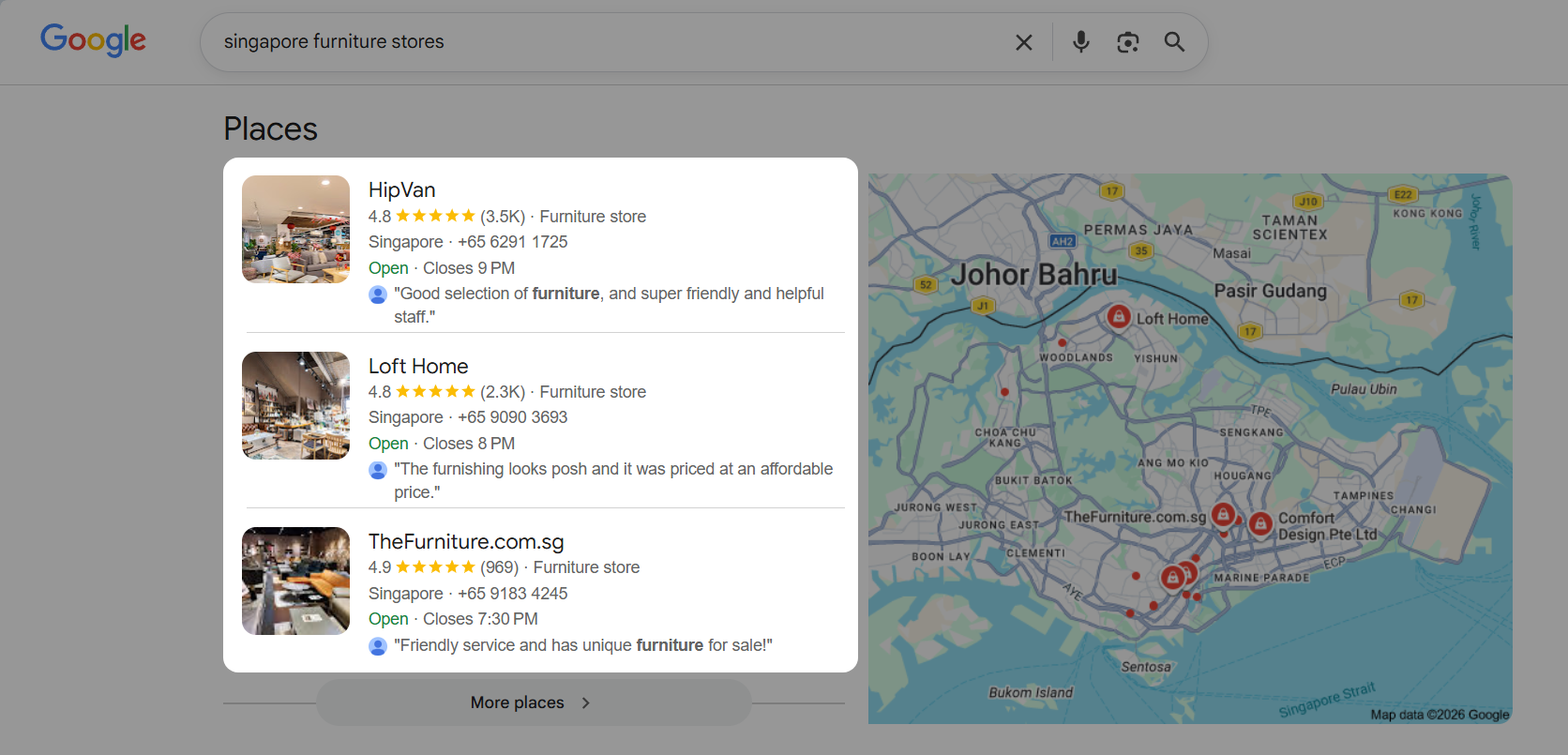Click the magnifying glass search icon
This screenshot has width=1568, height=755.
tap(1174, 42)
